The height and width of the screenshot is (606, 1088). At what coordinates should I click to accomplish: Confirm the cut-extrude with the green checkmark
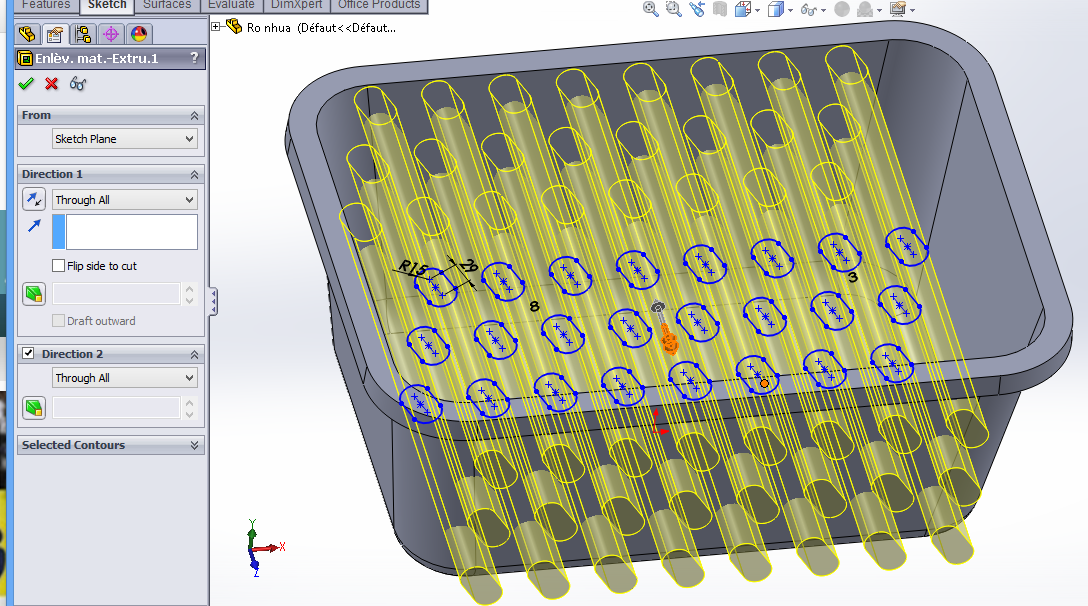point(26,84)
